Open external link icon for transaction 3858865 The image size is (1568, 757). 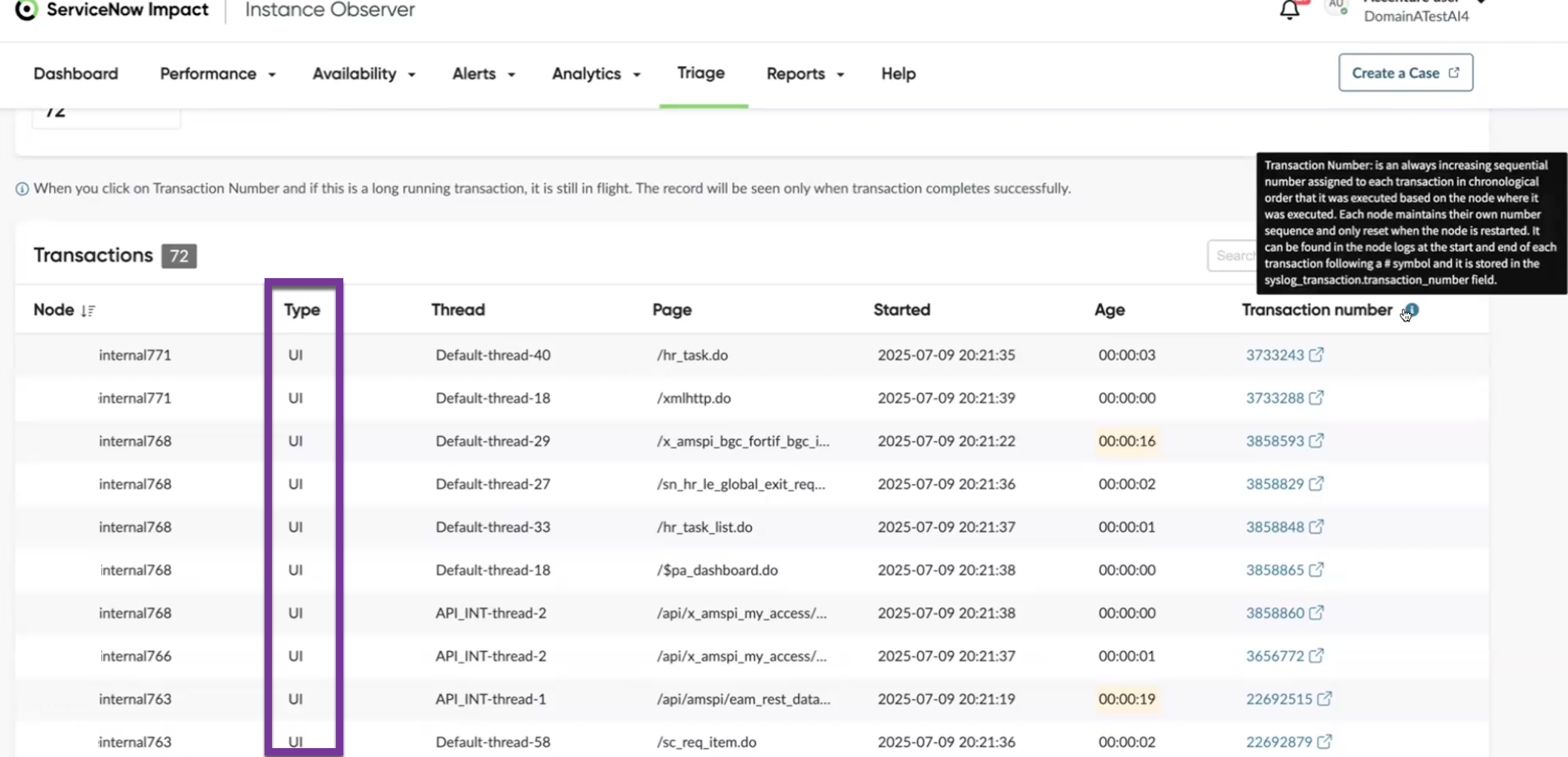1316,570
